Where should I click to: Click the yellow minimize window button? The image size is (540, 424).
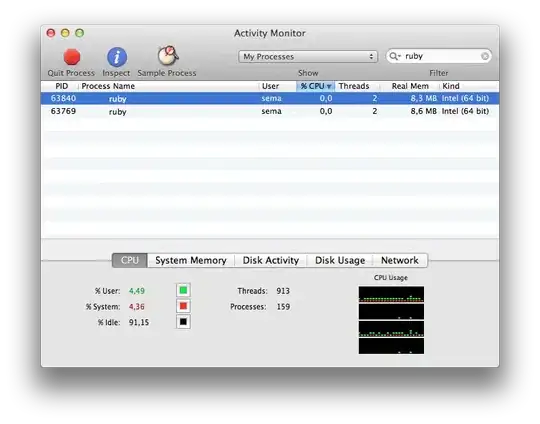click(x=65, y=33)
